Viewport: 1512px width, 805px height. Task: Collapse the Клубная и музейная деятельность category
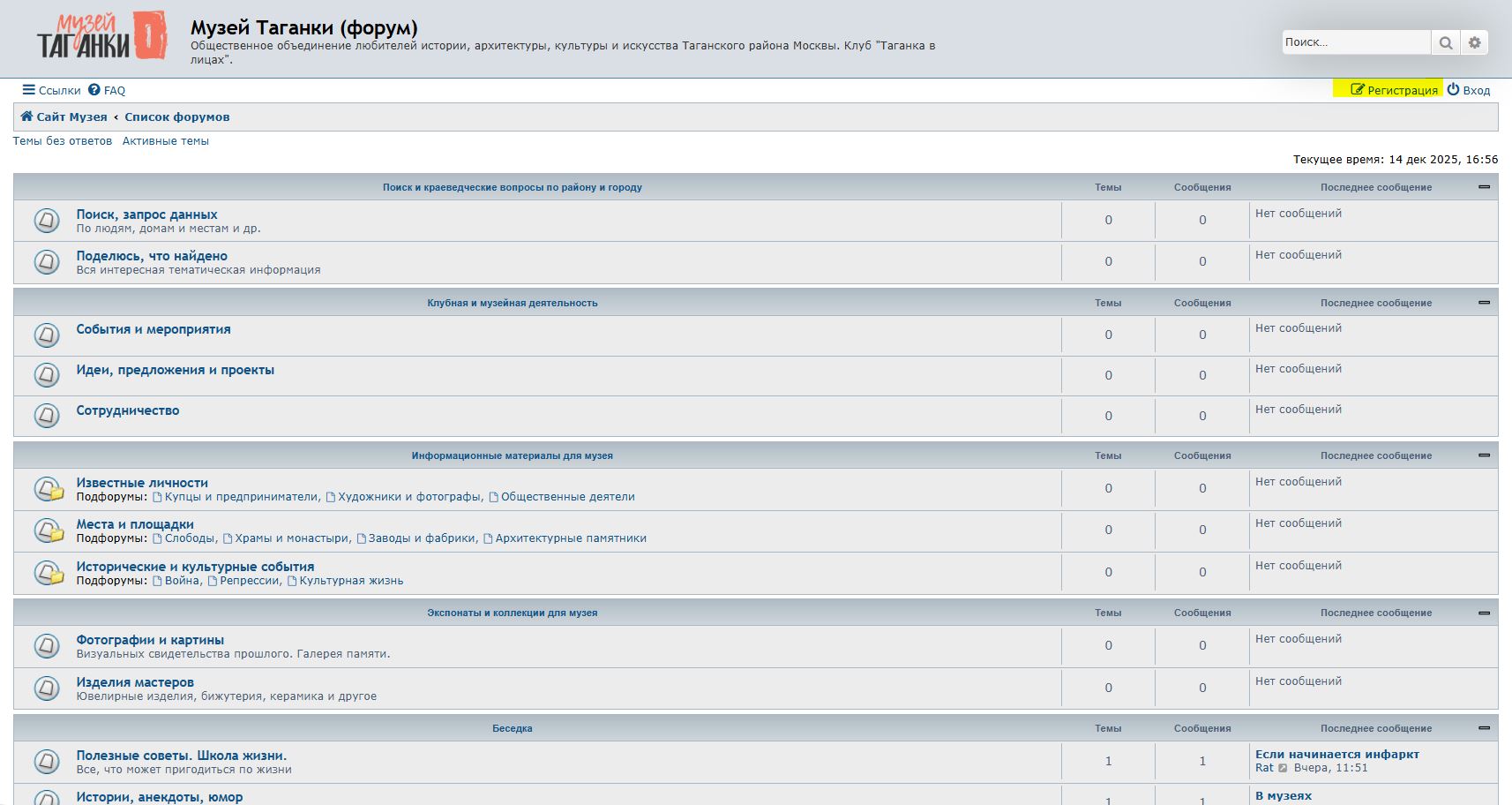tap(1484, 303)
